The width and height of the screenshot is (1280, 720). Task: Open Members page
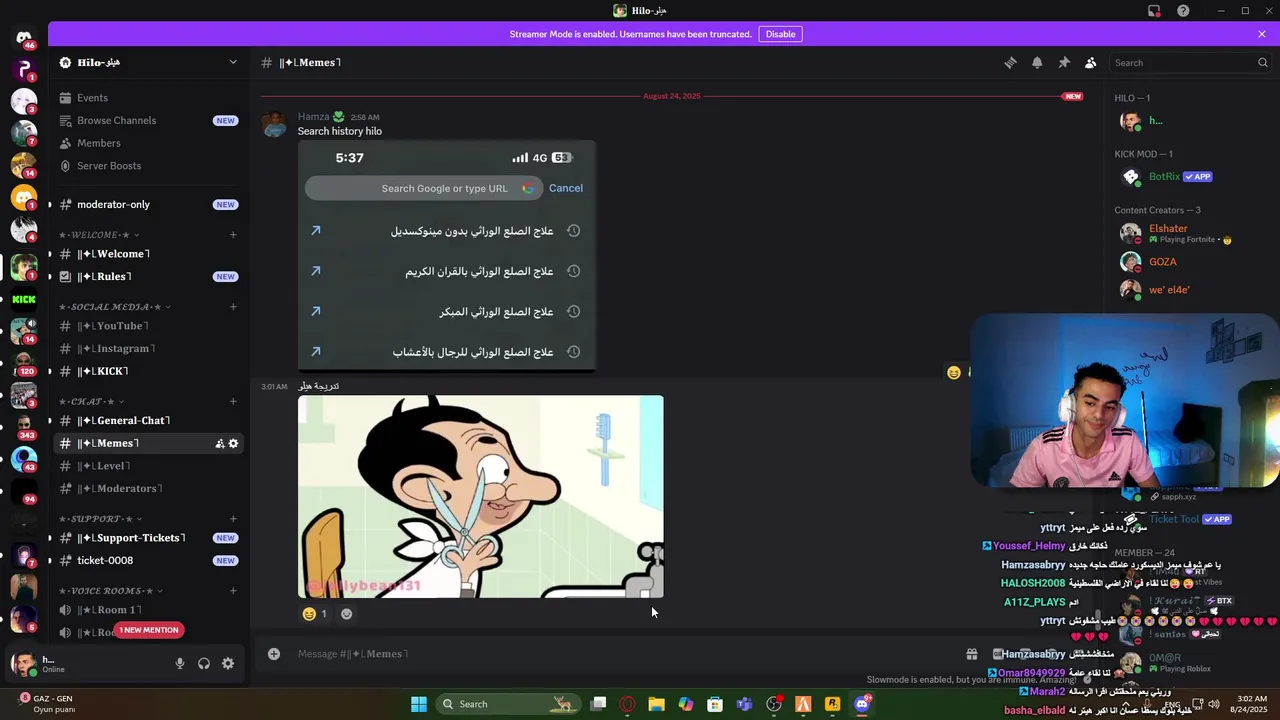148,143
